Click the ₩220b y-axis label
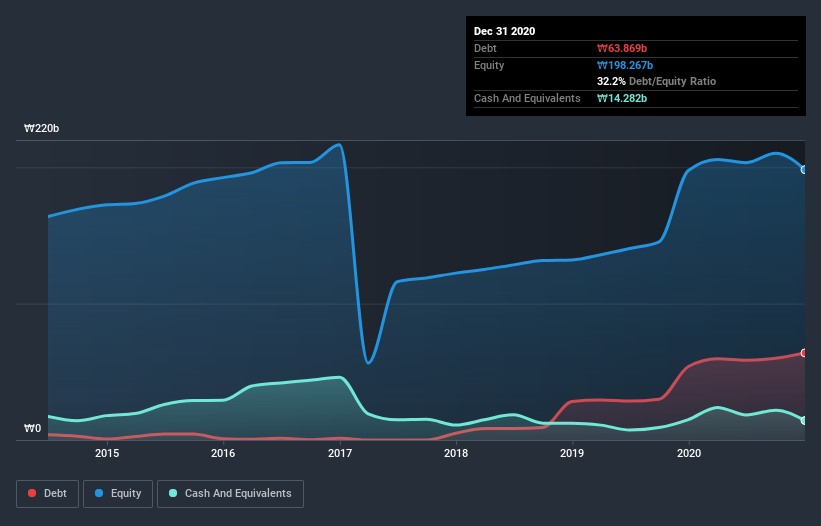Screen dimensions: 821x526 [41, 128]
